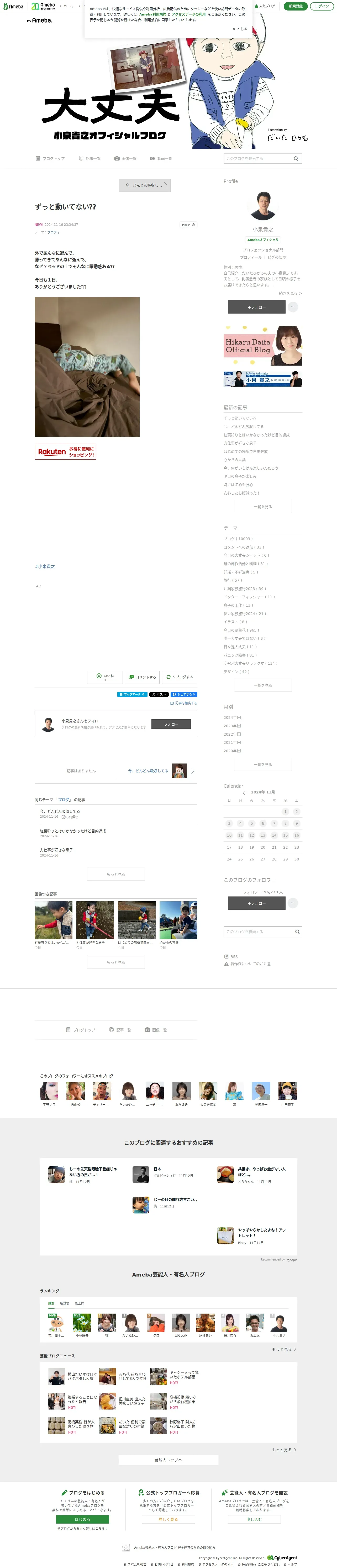337x1568 pixels.
Task: Click the 続きを見る link in the profile
Action: (x=290, y=293)
